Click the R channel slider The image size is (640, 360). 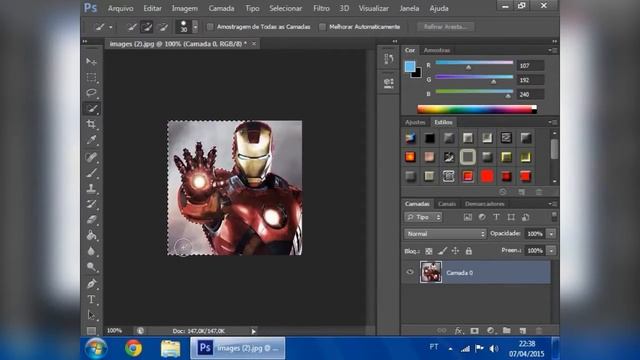(x=474, y=63)
